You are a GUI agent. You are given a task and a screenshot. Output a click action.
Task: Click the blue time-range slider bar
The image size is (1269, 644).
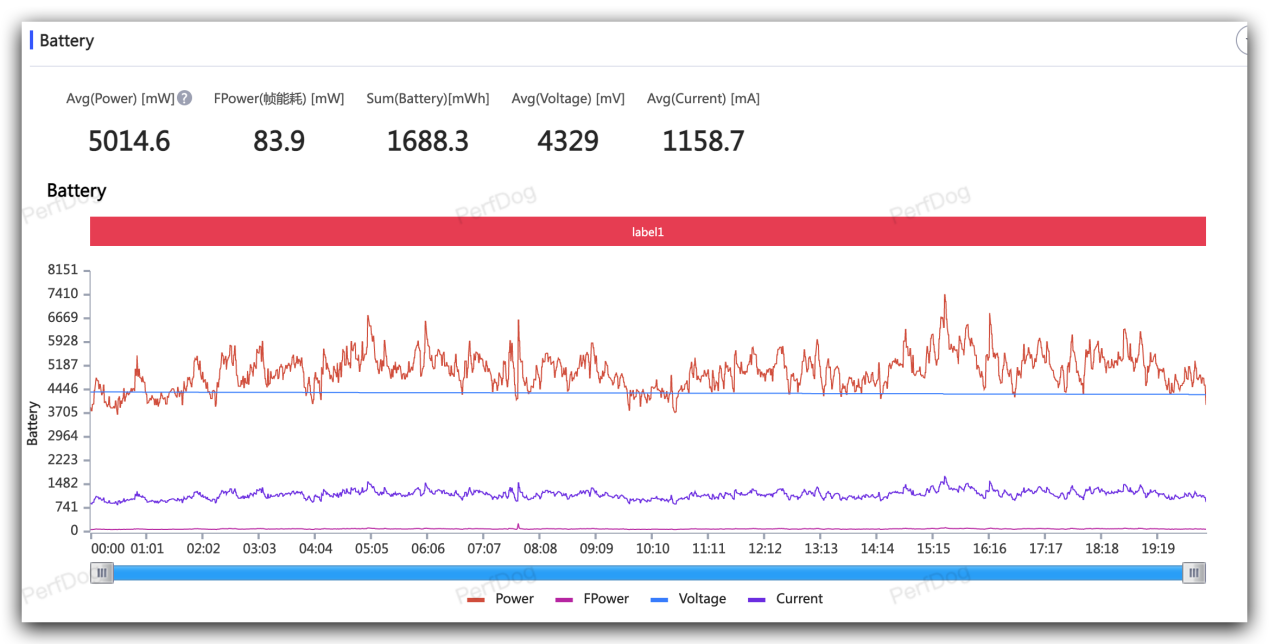[x=648, y=573]
